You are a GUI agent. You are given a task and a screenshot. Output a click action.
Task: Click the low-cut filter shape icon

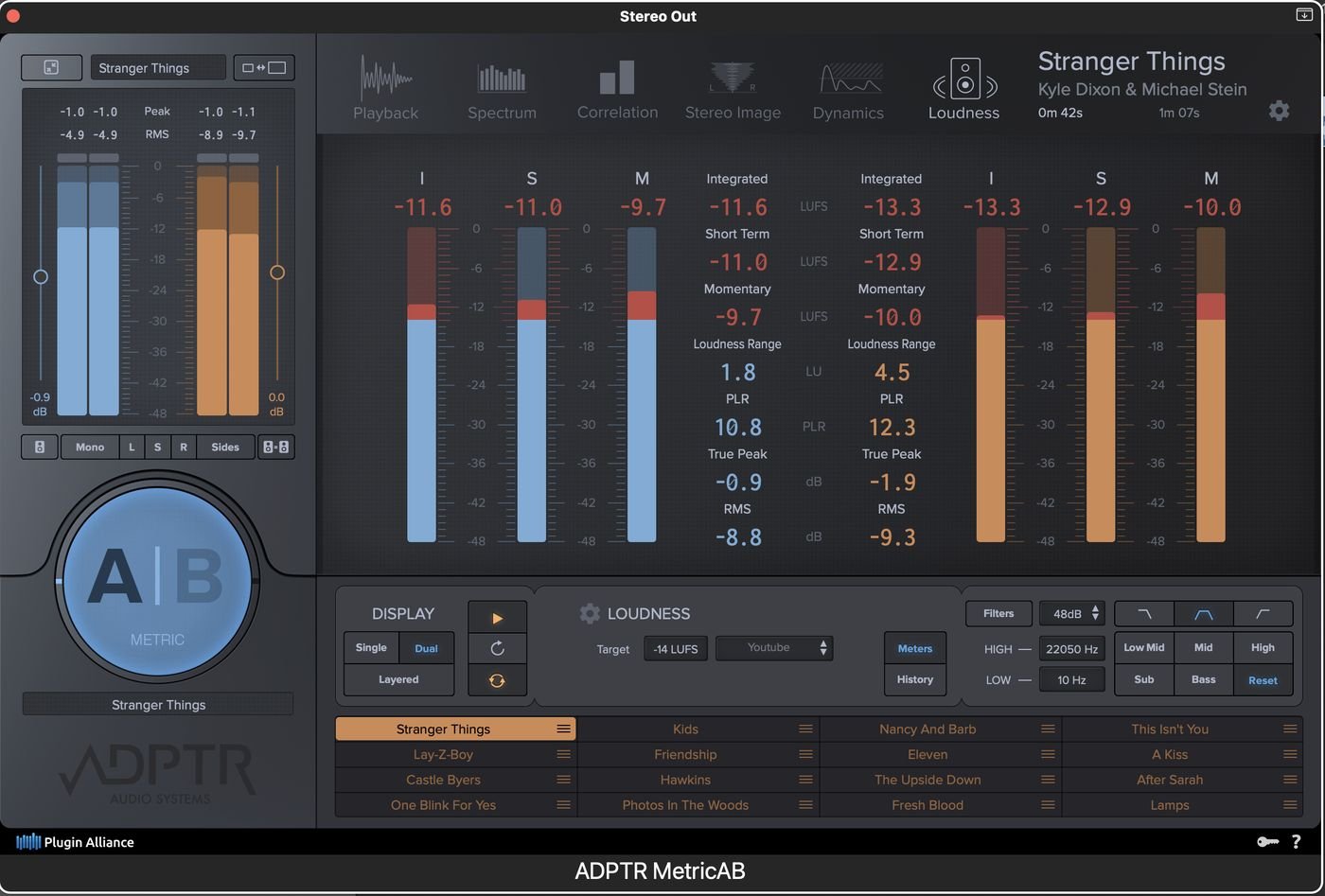click(1263, 613)
